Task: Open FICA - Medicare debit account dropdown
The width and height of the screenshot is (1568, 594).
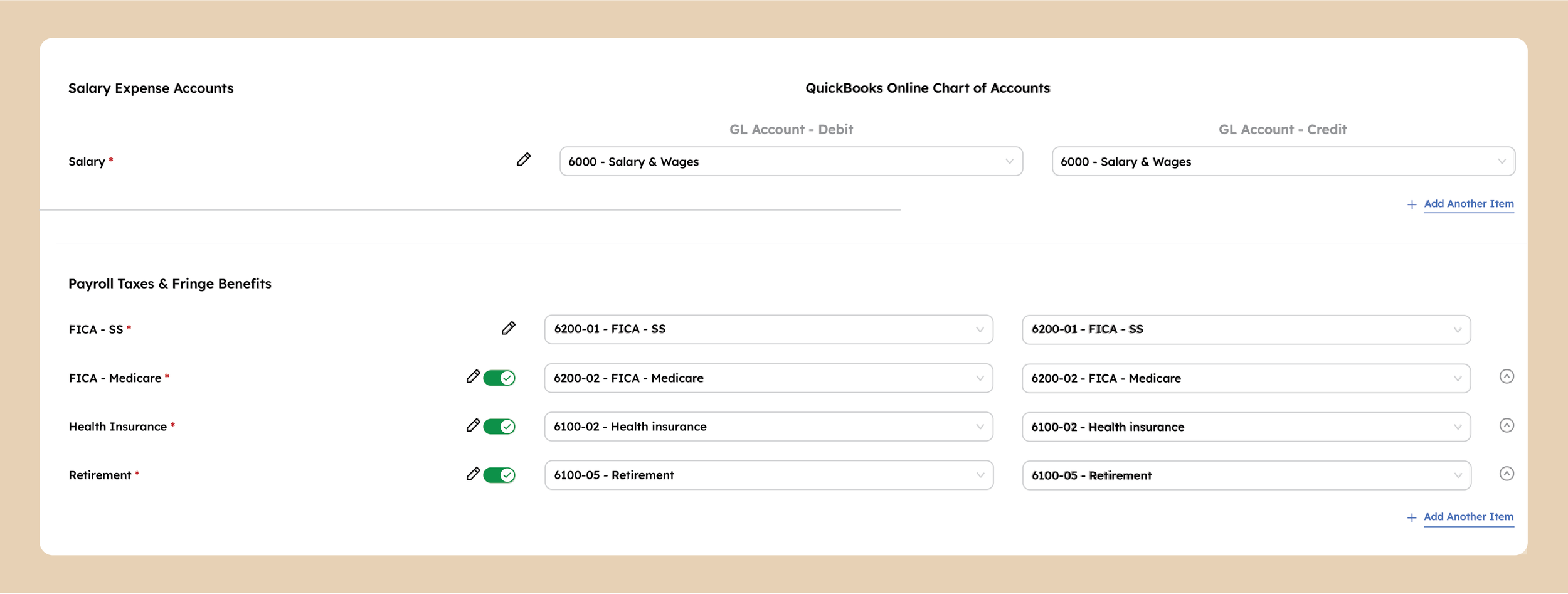Action: (x=768, y=378)
